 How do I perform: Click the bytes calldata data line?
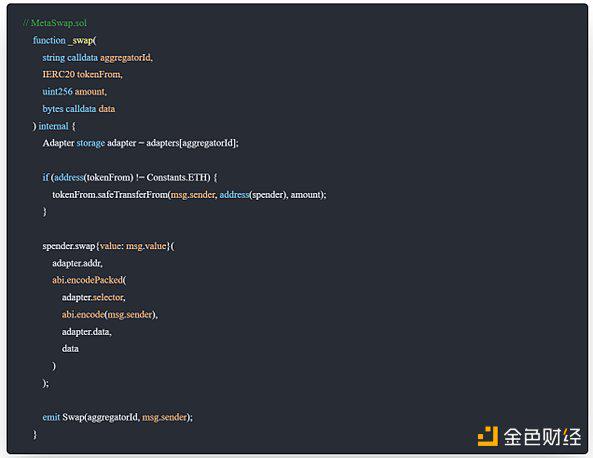coord(79,109)
